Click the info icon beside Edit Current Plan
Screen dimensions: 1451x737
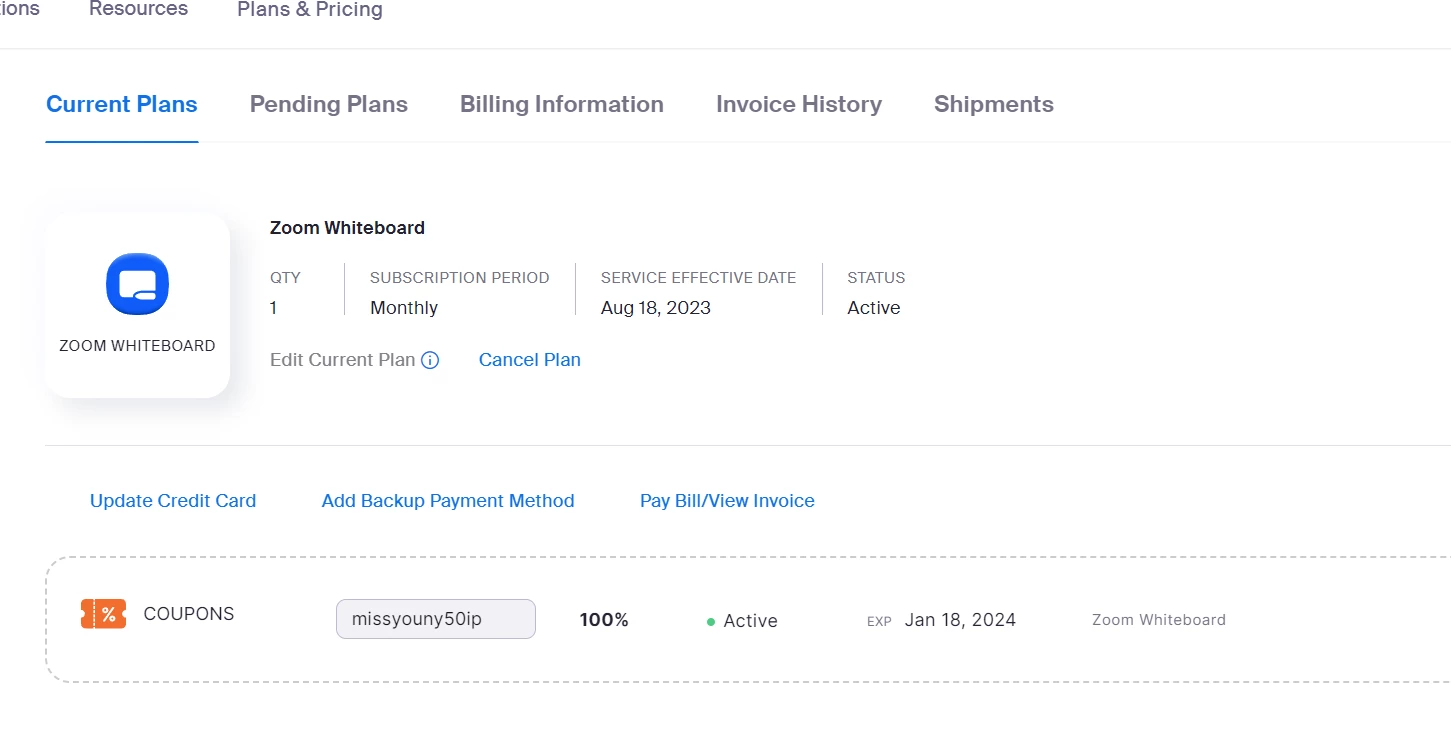pyautogui.click(x=430, y=360)
